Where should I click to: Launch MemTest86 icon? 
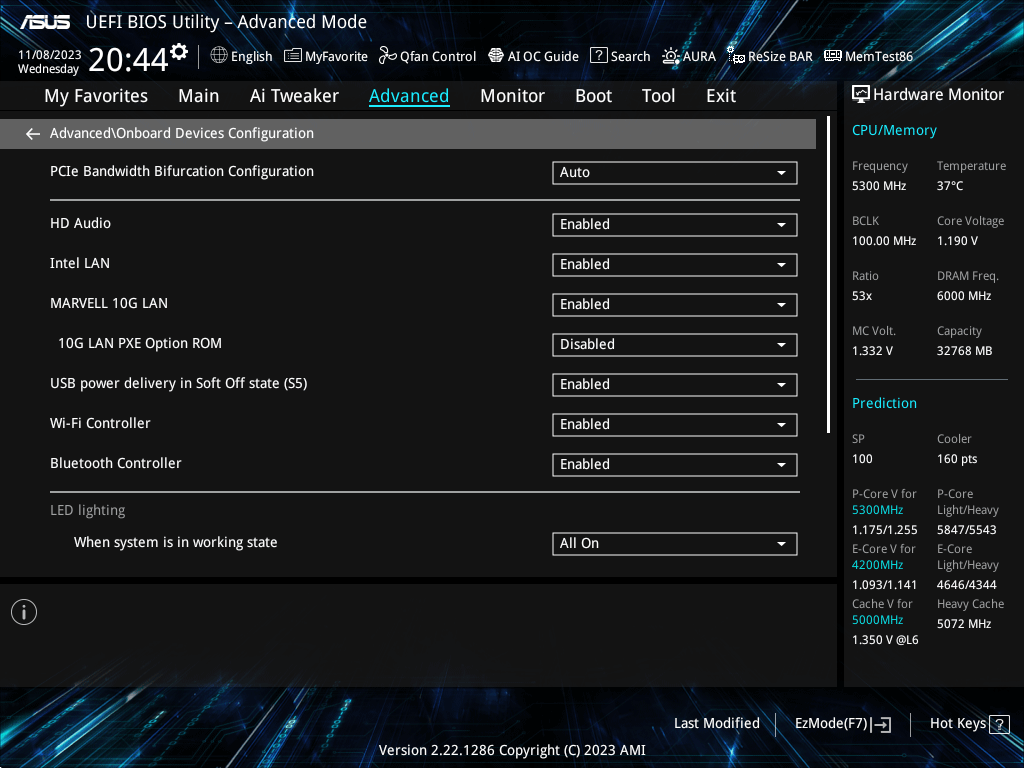click(x=833, y=56)
